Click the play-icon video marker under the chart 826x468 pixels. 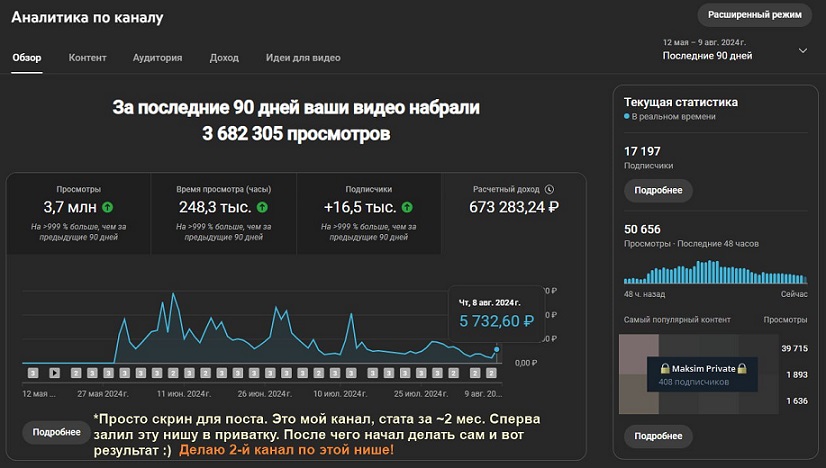coord(54,373)
